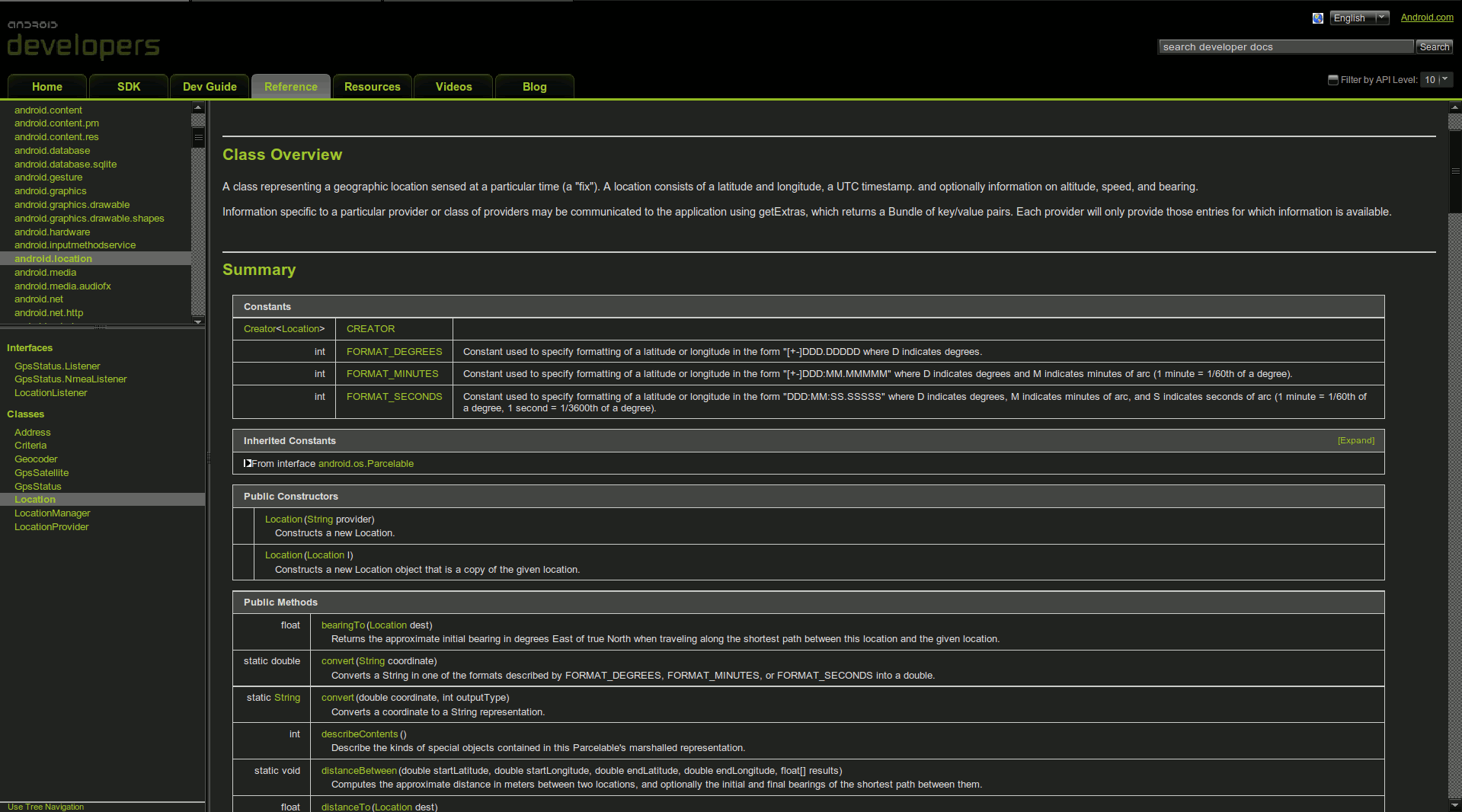Open the LocationListener interface
Image resolution: width=1462 pixels, height=812 pixels.
coord(50,393)
